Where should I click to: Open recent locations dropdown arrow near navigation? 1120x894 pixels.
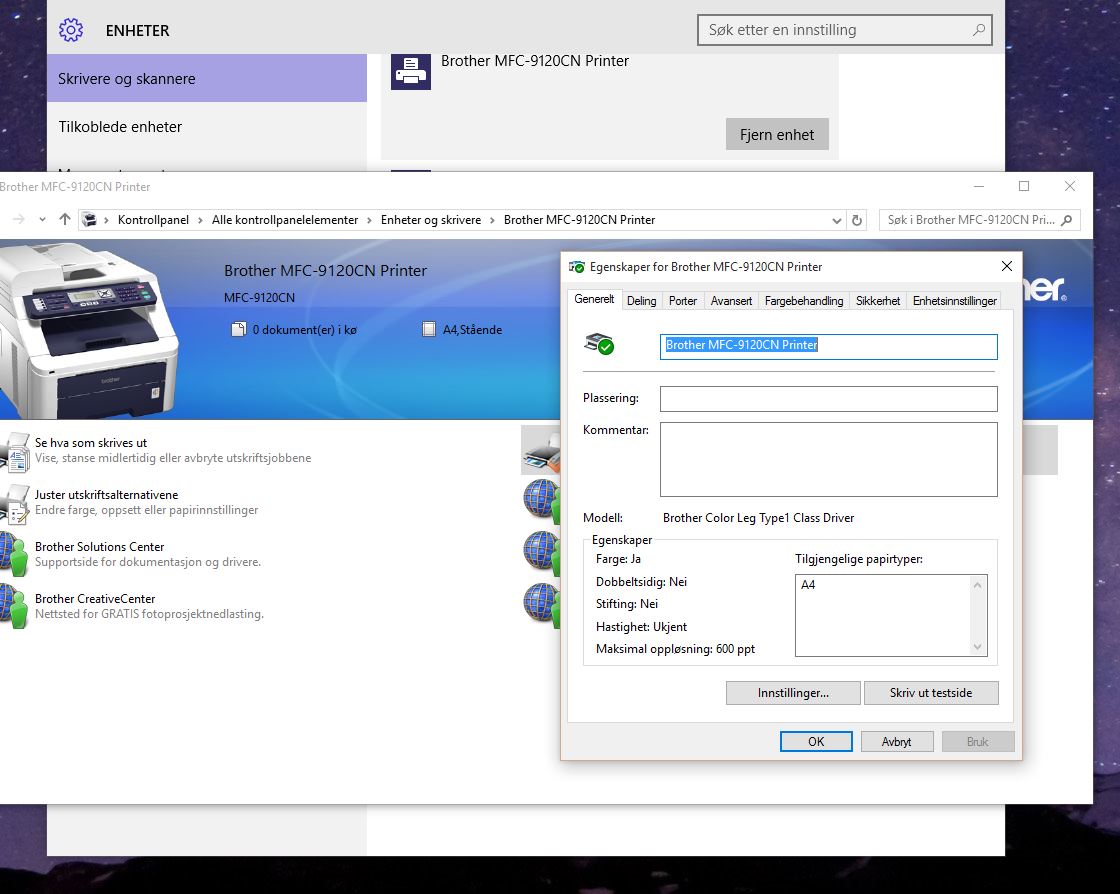42,219
